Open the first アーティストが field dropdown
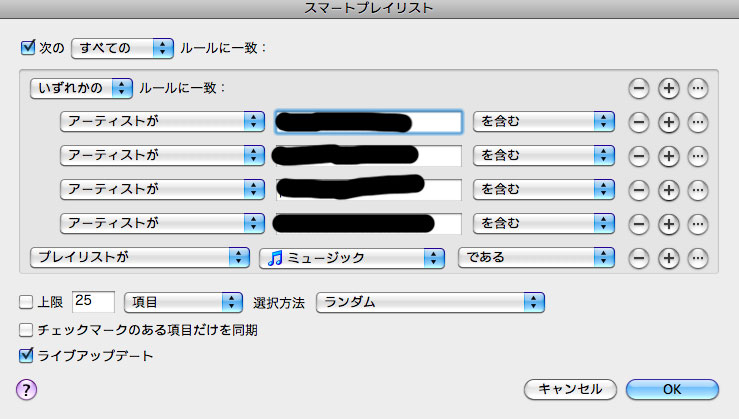739x419 pixels. [163, 122]
